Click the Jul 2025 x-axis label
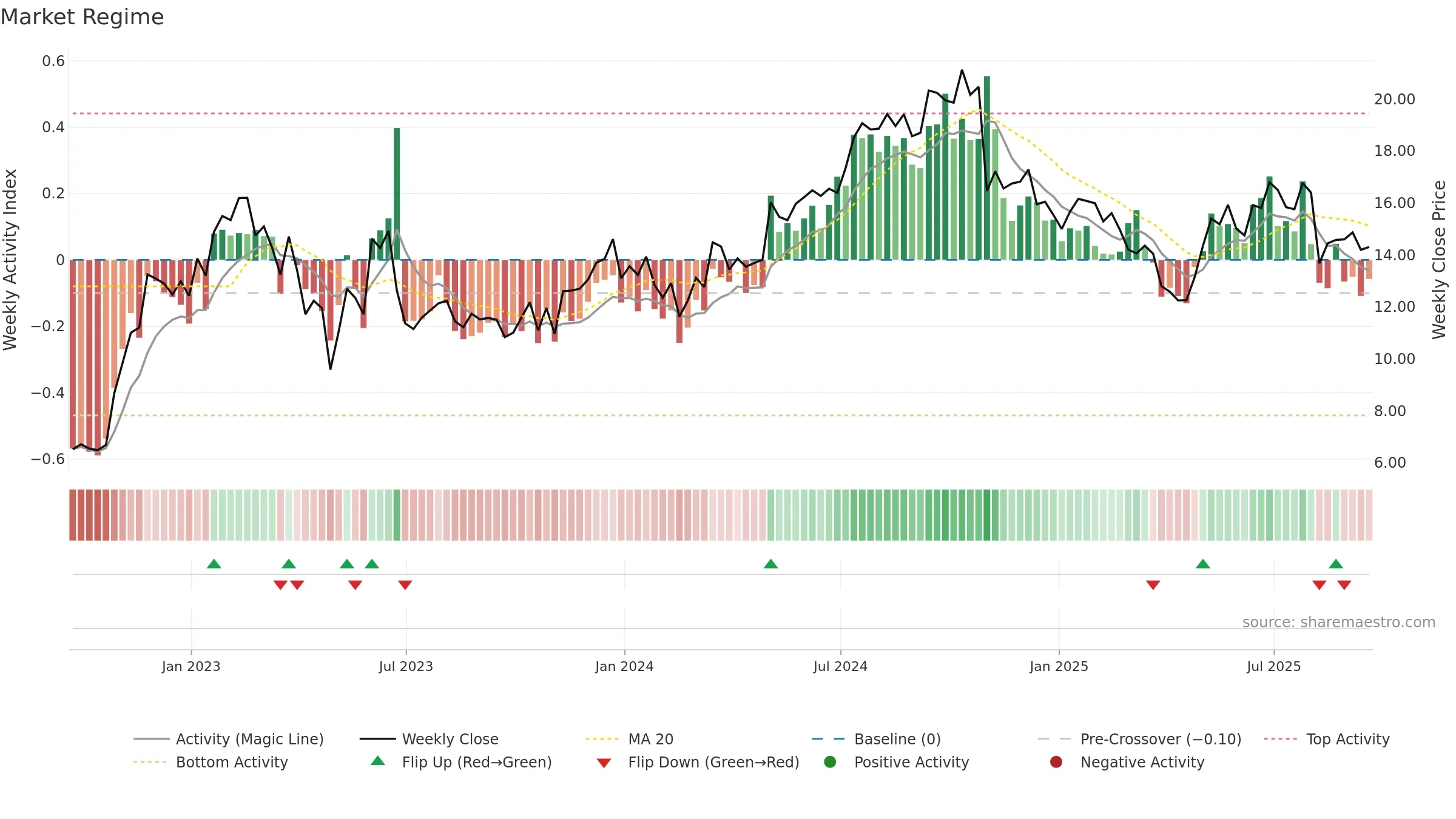Image resolution: width=1456 pixels, height=819 pixels. pos(1274,667)
